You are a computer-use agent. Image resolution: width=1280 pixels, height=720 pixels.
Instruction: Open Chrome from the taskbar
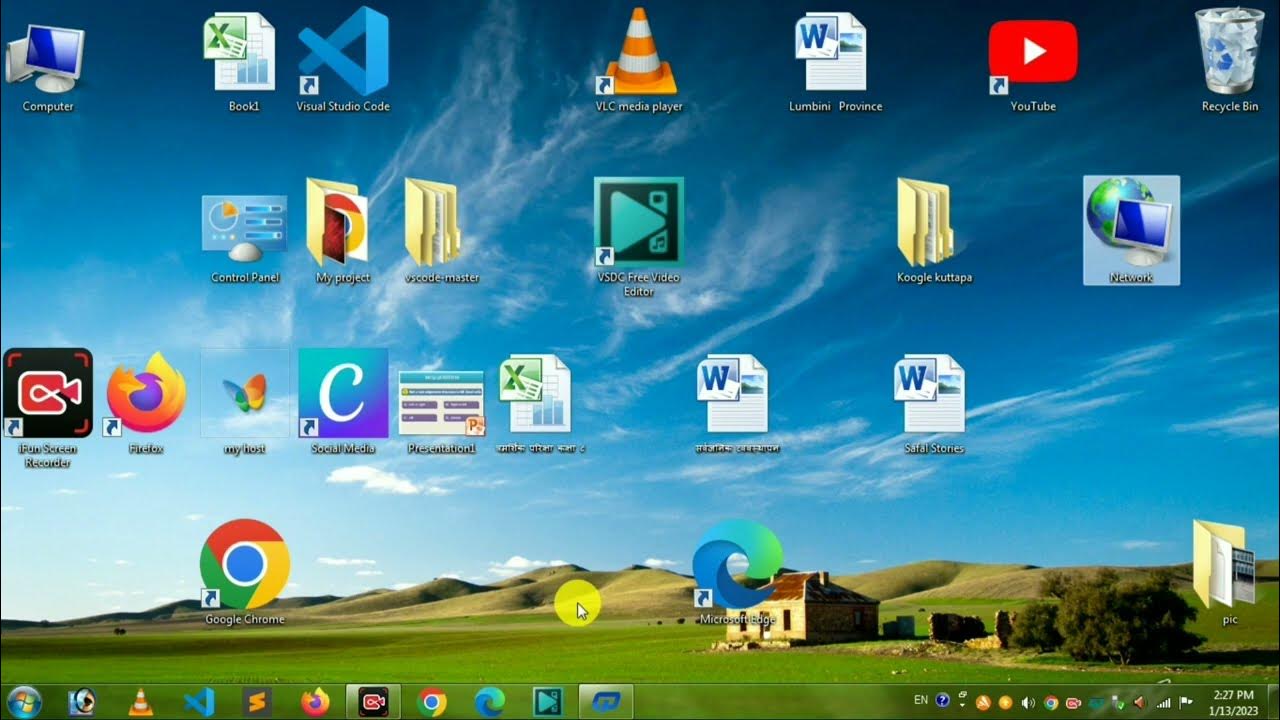[x=432, y=702]
